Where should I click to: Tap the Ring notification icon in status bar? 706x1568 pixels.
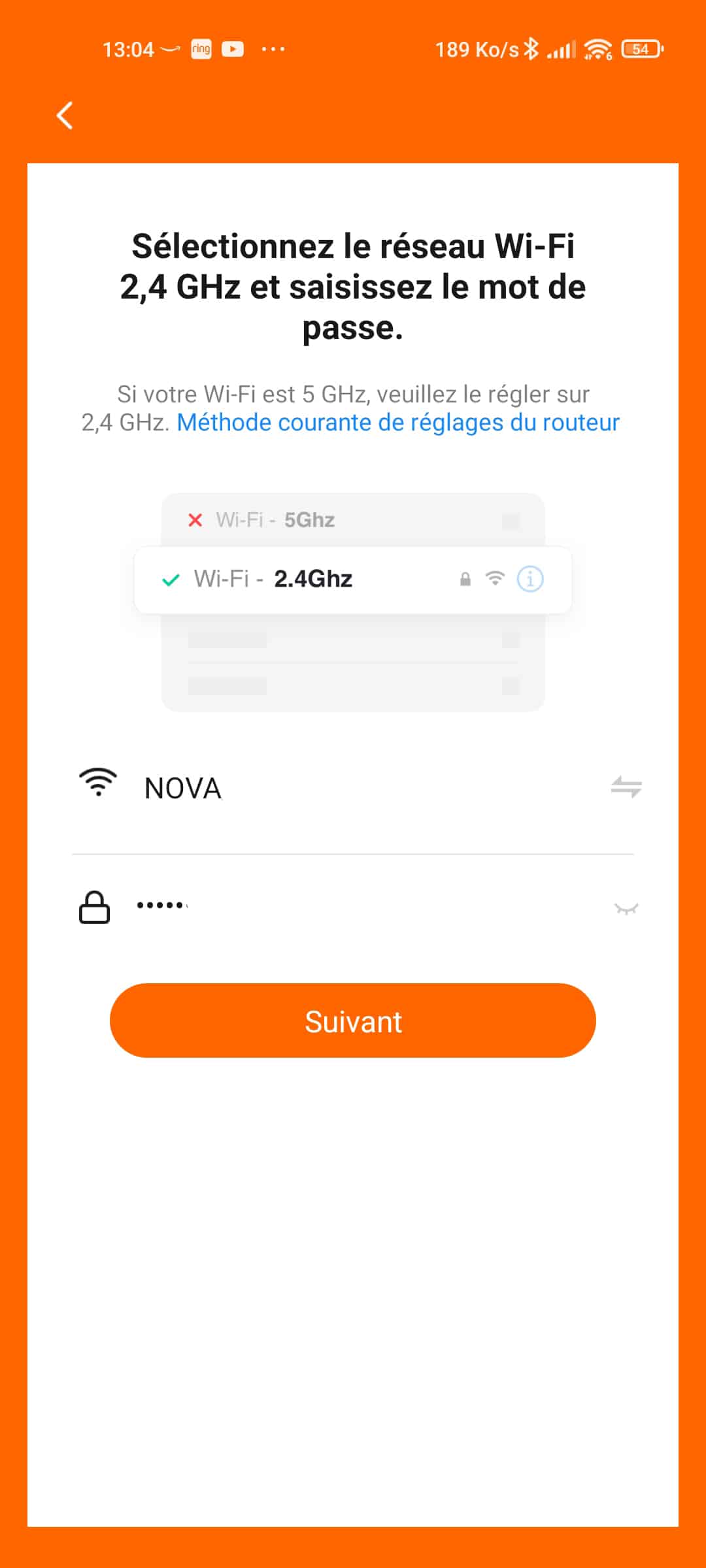pyautogui.click(x=201, y=49)
